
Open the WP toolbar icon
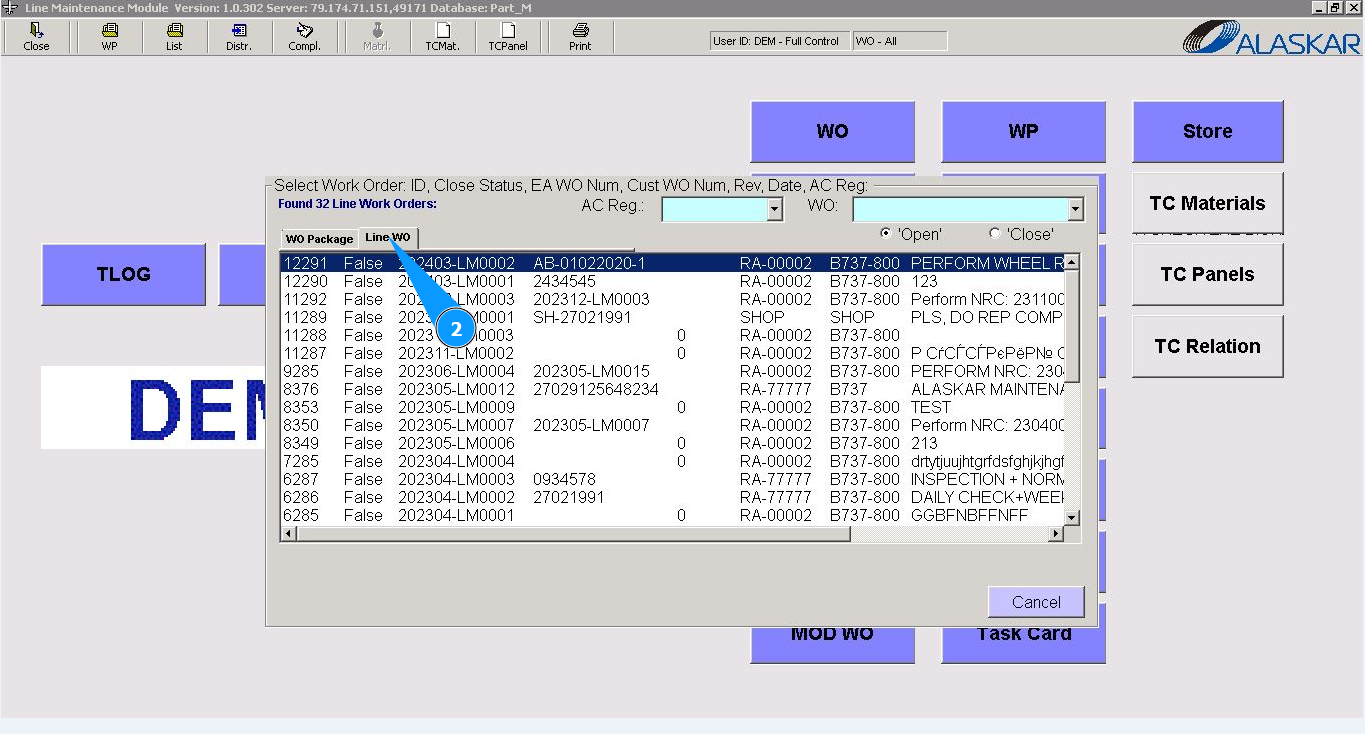coord(109,37)
